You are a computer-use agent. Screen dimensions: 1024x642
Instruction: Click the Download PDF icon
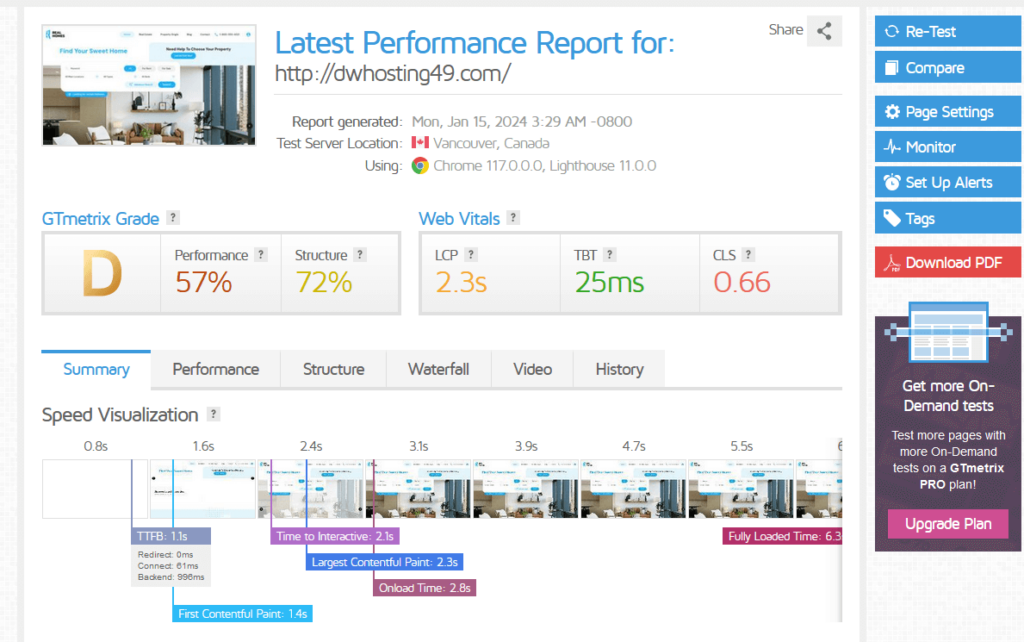(891, 263)
